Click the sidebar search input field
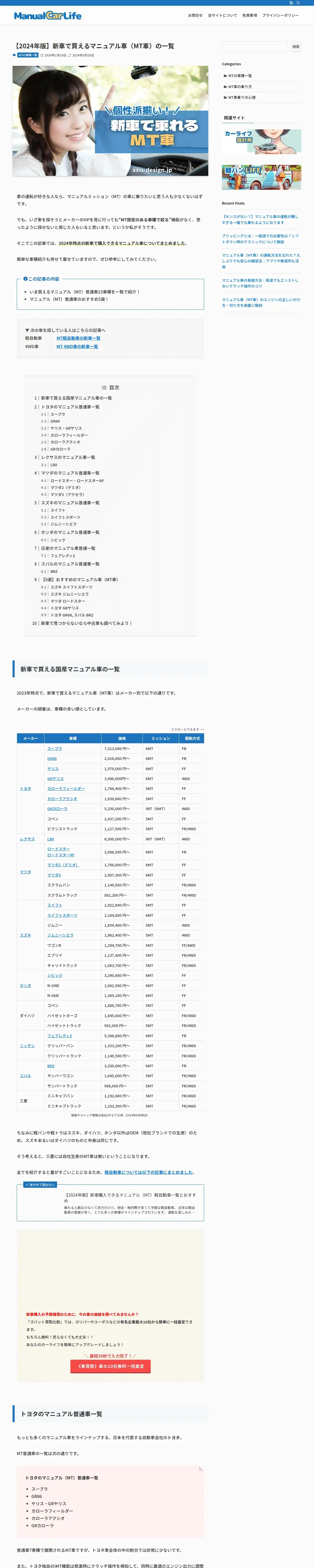 click(255, 46)
